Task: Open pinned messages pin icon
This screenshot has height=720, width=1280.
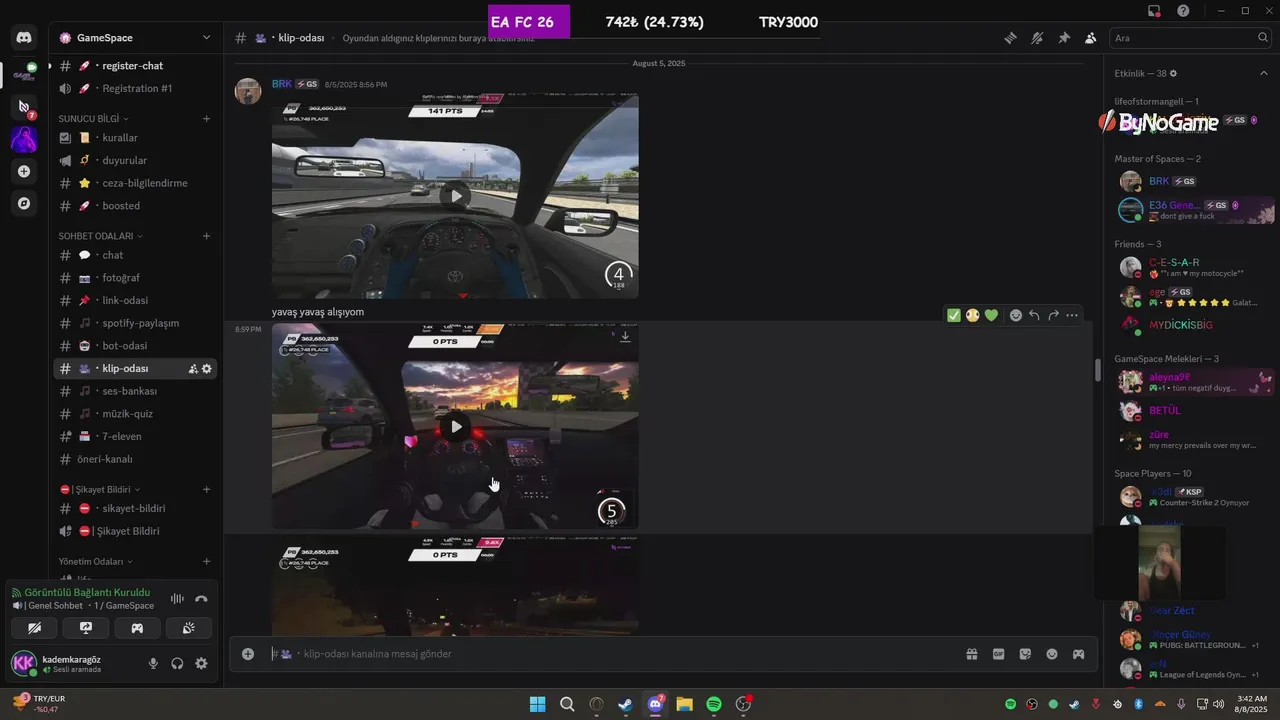Action: coord(1064,38)
